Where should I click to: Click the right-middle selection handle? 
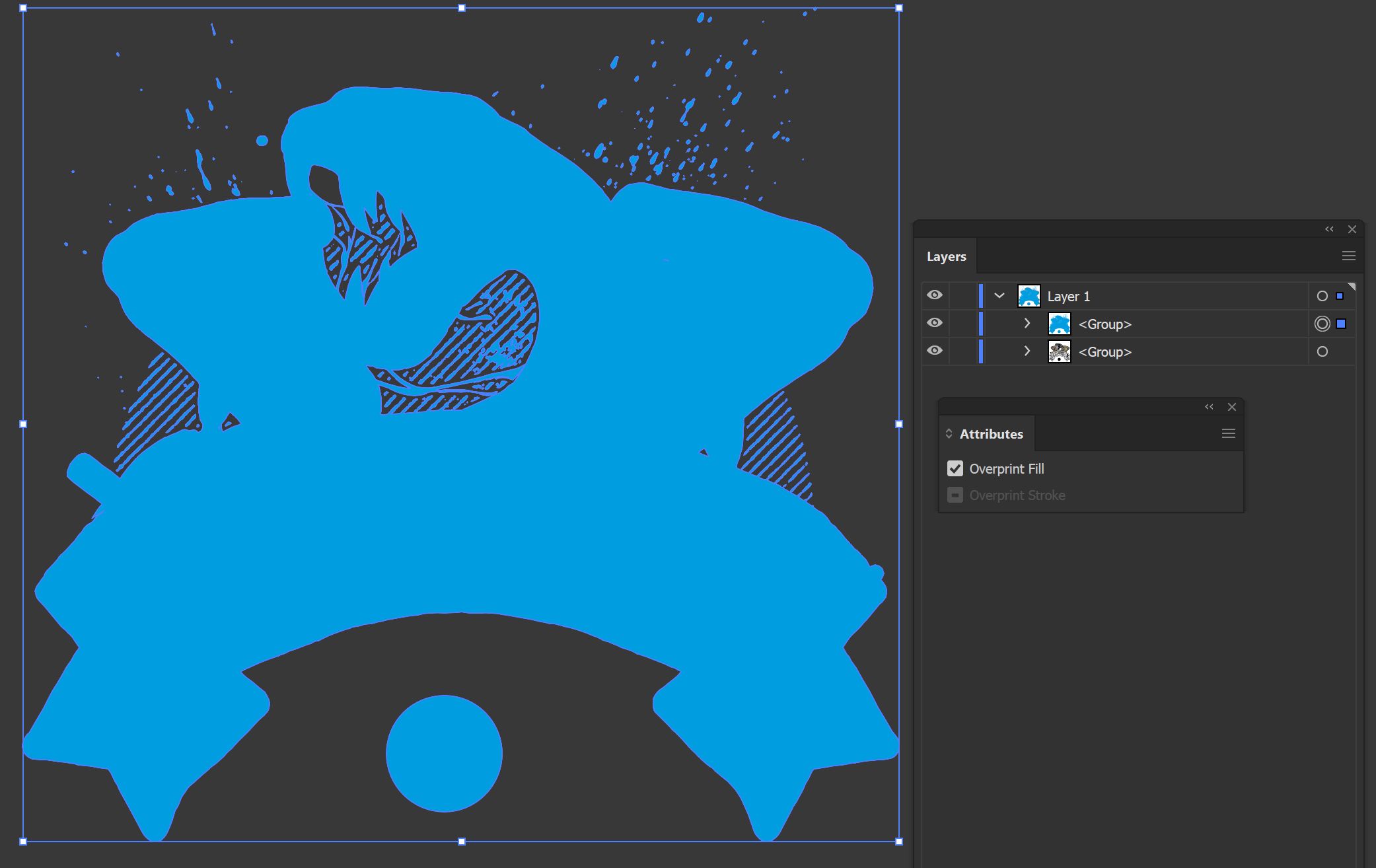(x=899, y=424)
